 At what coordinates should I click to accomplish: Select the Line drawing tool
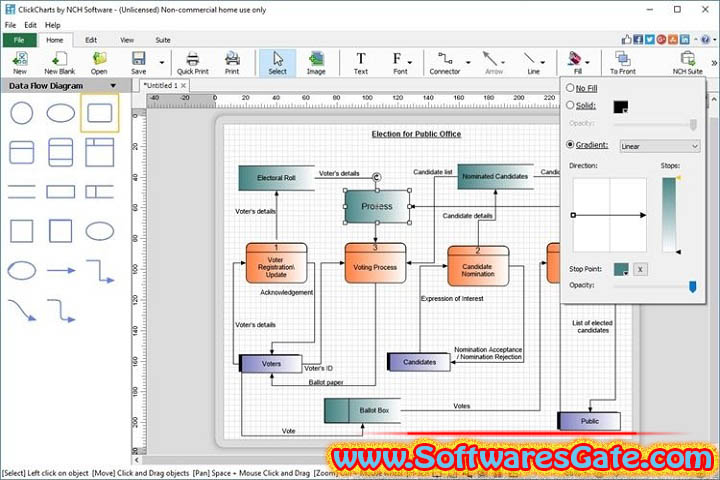pos(531,63)
